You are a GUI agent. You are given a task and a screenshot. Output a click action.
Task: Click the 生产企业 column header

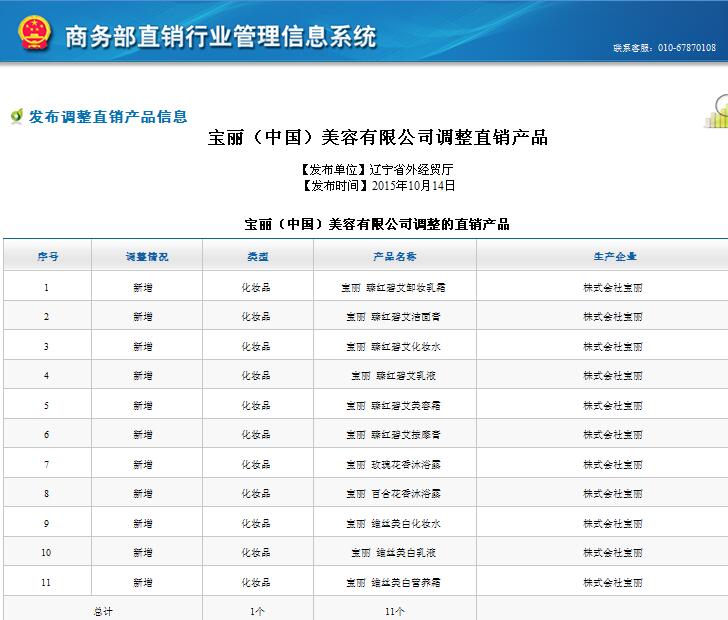click(x=613, y=257)
